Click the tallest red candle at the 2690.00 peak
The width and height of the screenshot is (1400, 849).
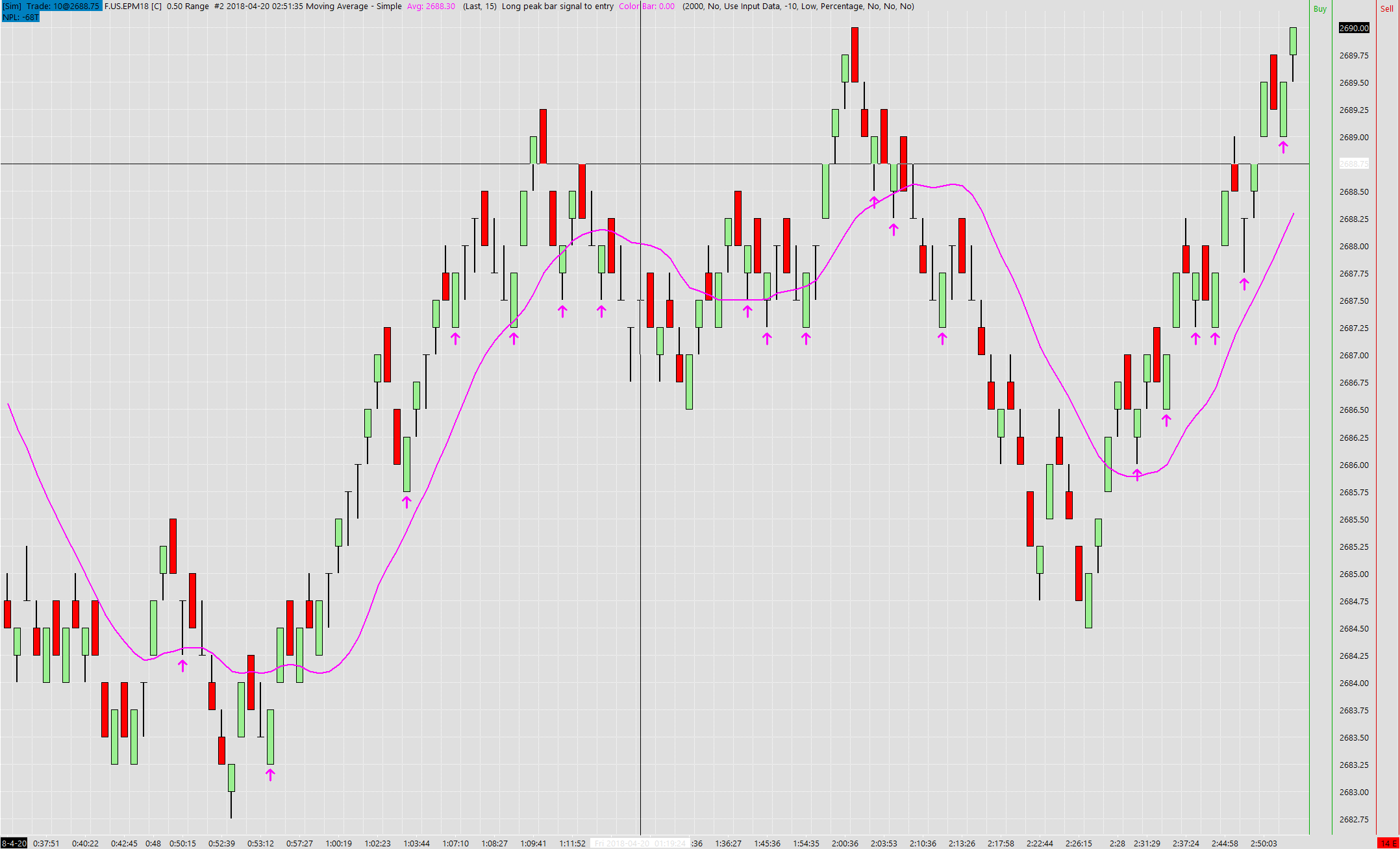855,55
